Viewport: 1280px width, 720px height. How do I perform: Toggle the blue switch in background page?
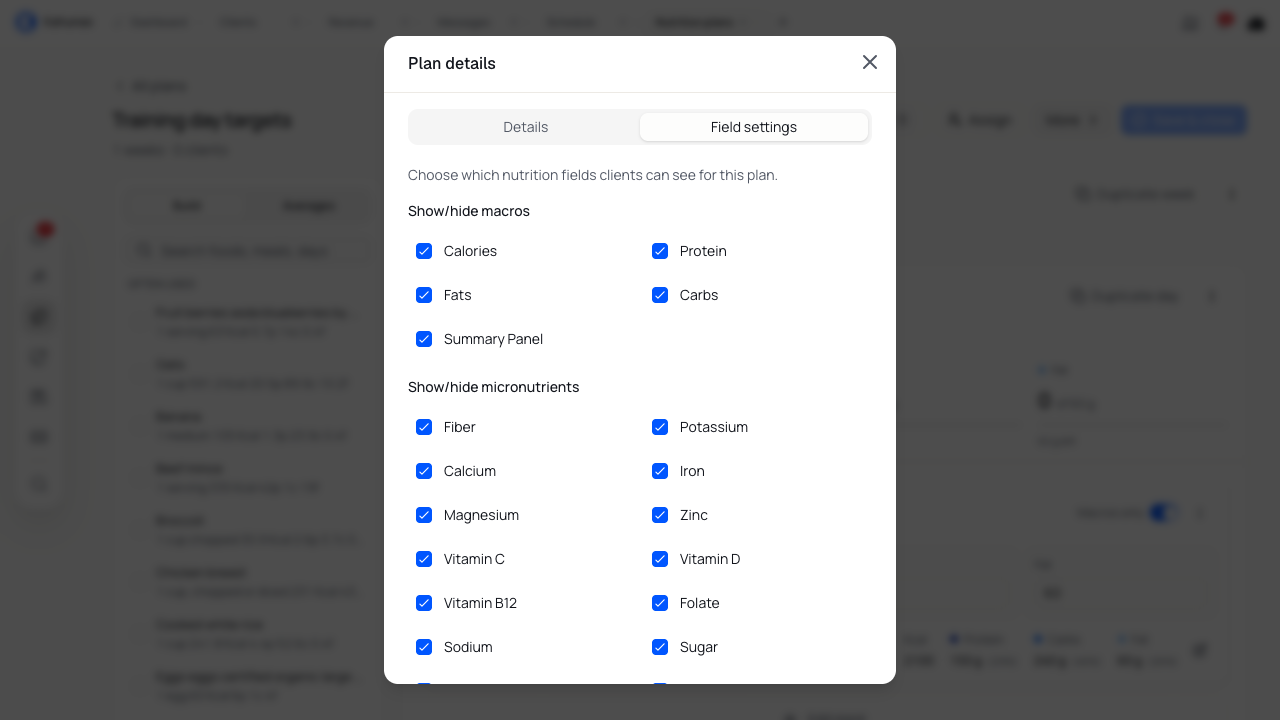coord(1164,513)
